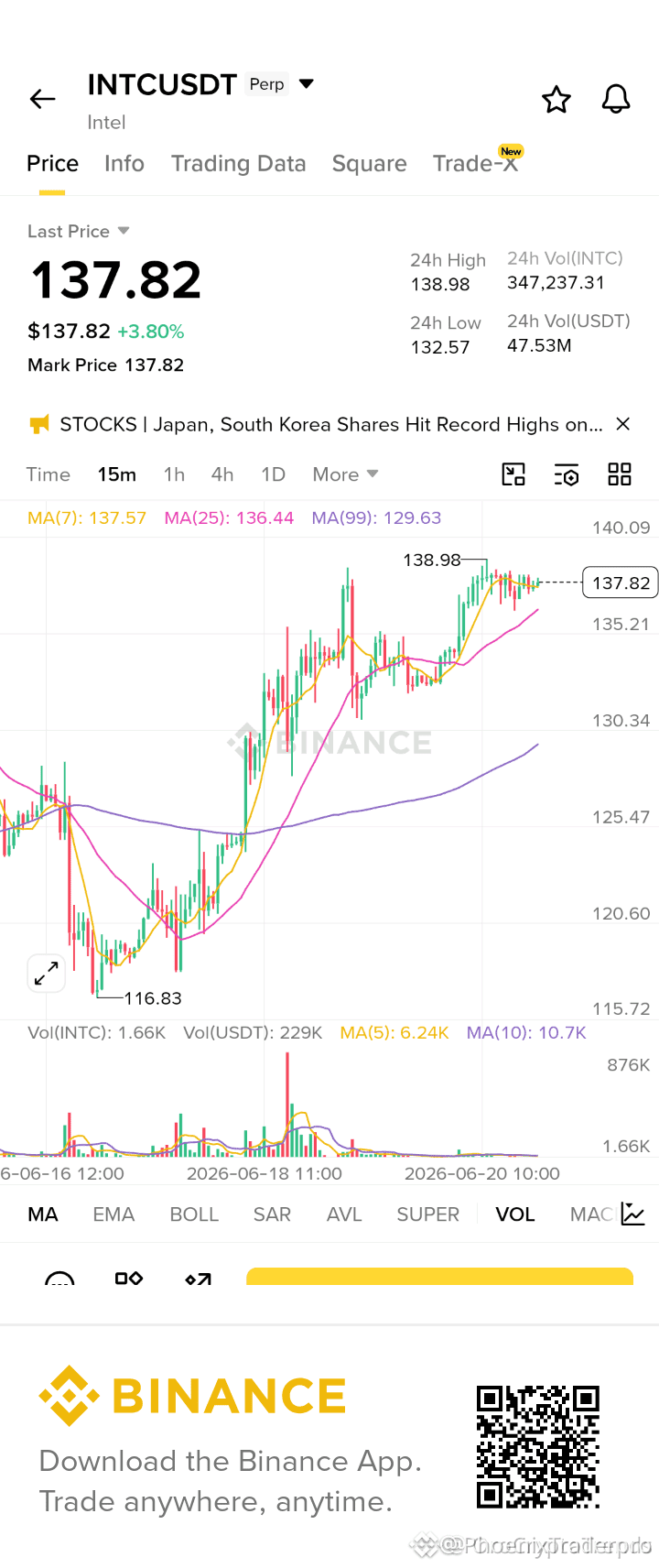Toggle the SUPER indicator
Viewport: 659px width, 1568px height.
click(x=427, y=1214)
